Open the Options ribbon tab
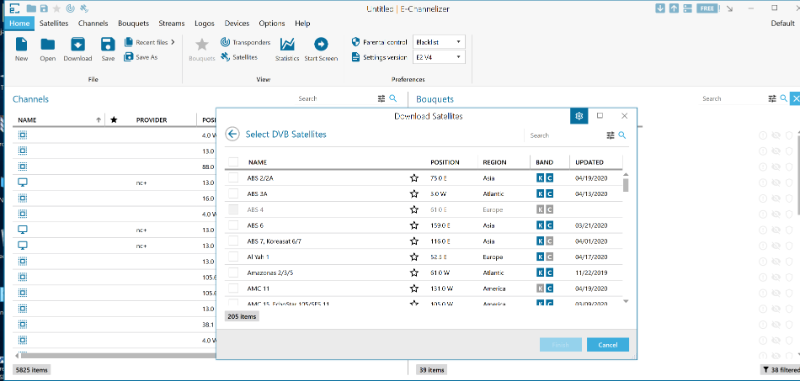This screenshot has width=800, height=381. 271,23
